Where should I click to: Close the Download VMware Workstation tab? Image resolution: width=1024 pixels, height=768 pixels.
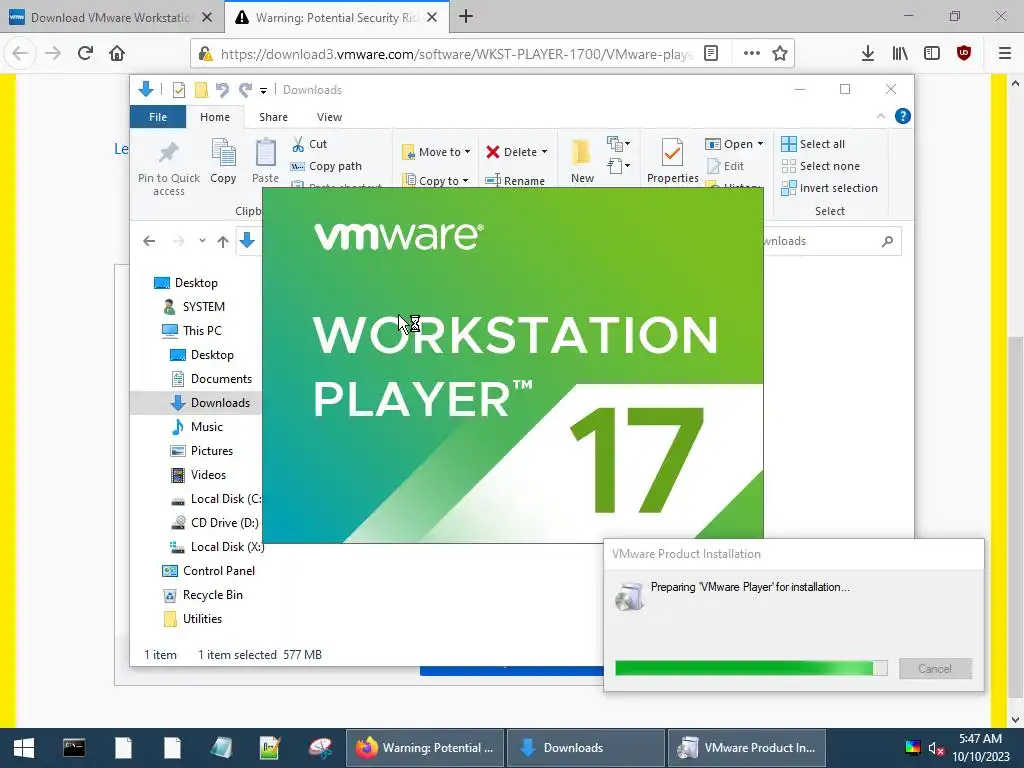tap(207, 18)
